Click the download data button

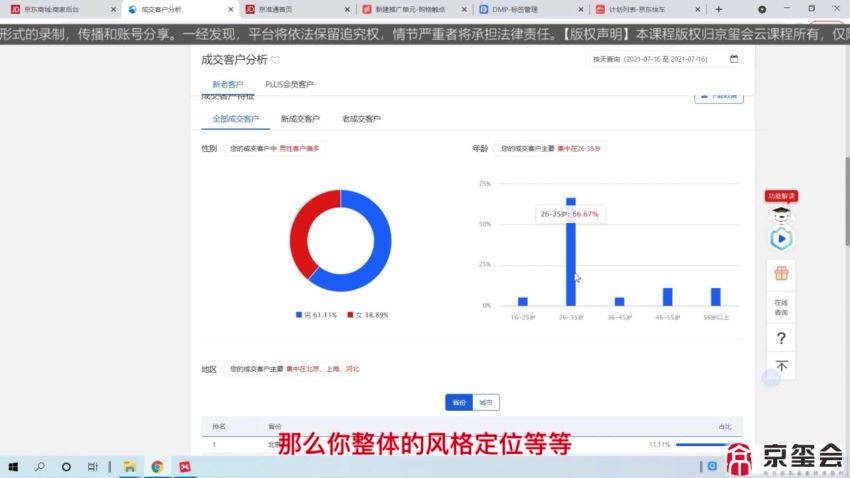pyautogui.click(x=719, y=97)
